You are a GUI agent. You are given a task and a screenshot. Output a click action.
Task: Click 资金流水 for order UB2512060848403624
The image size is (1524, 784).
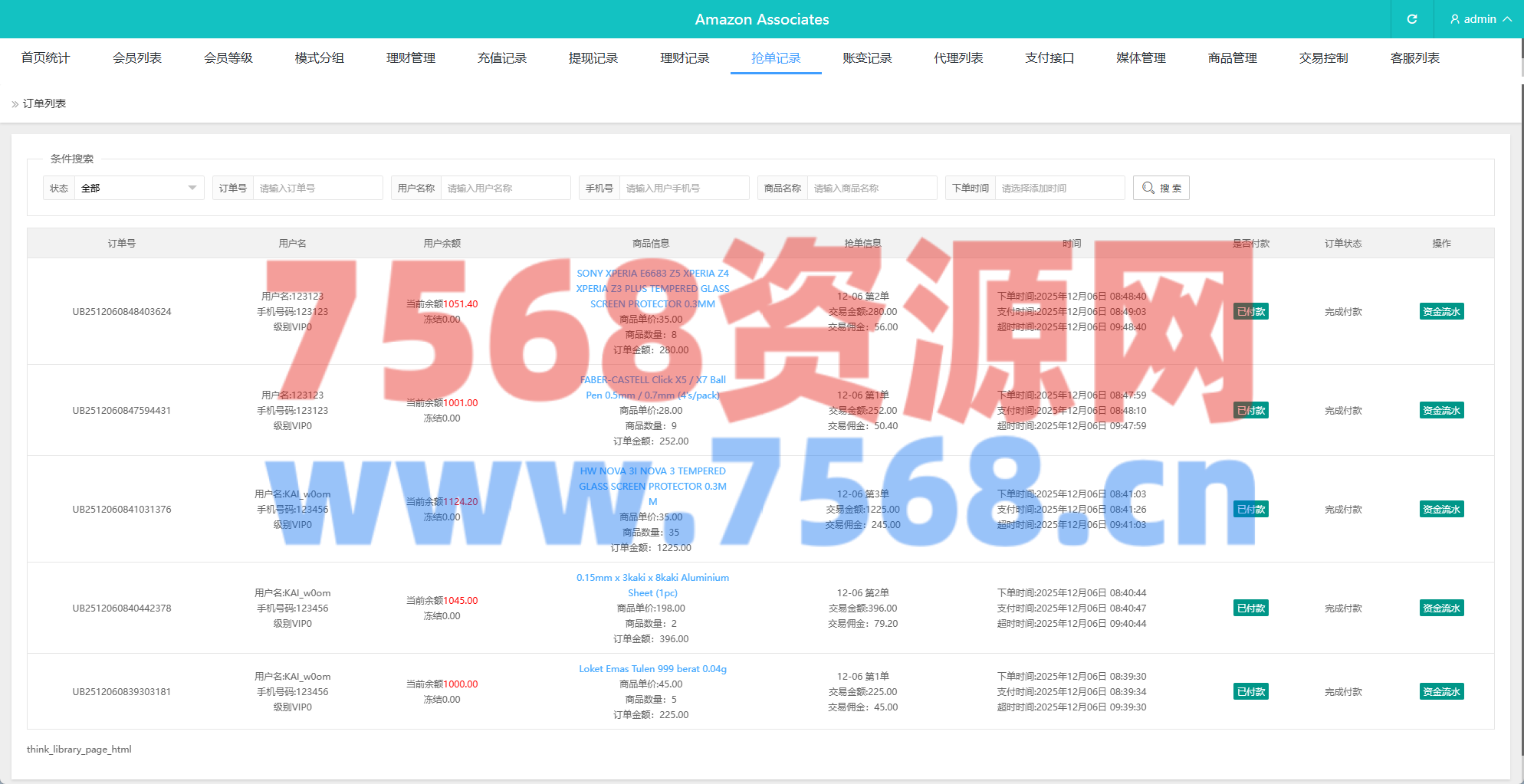(1441, 312)
